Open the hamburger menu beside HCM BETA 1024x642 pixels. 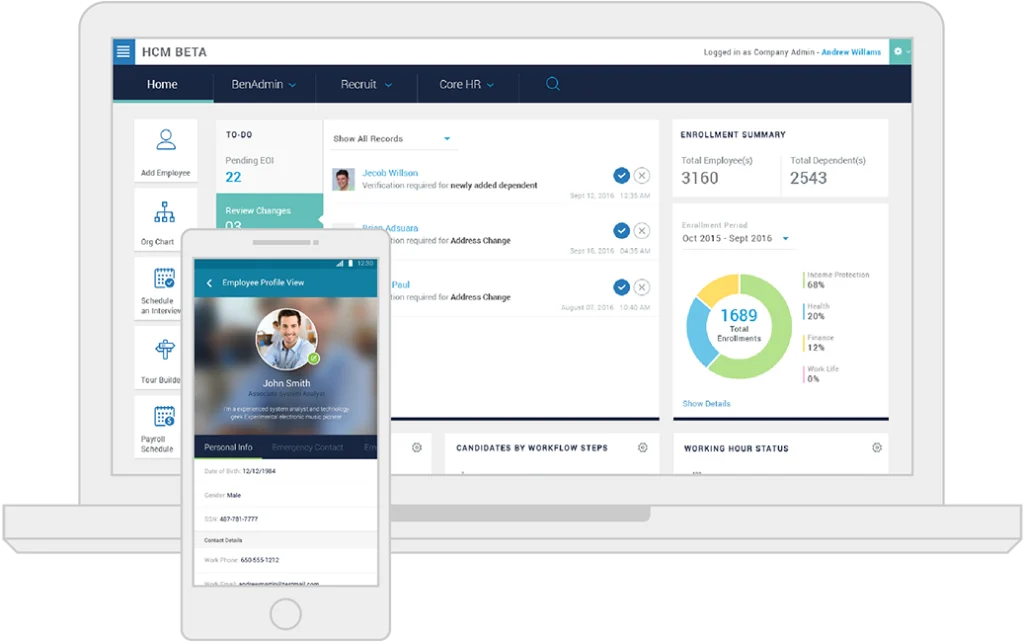point(123,52)
